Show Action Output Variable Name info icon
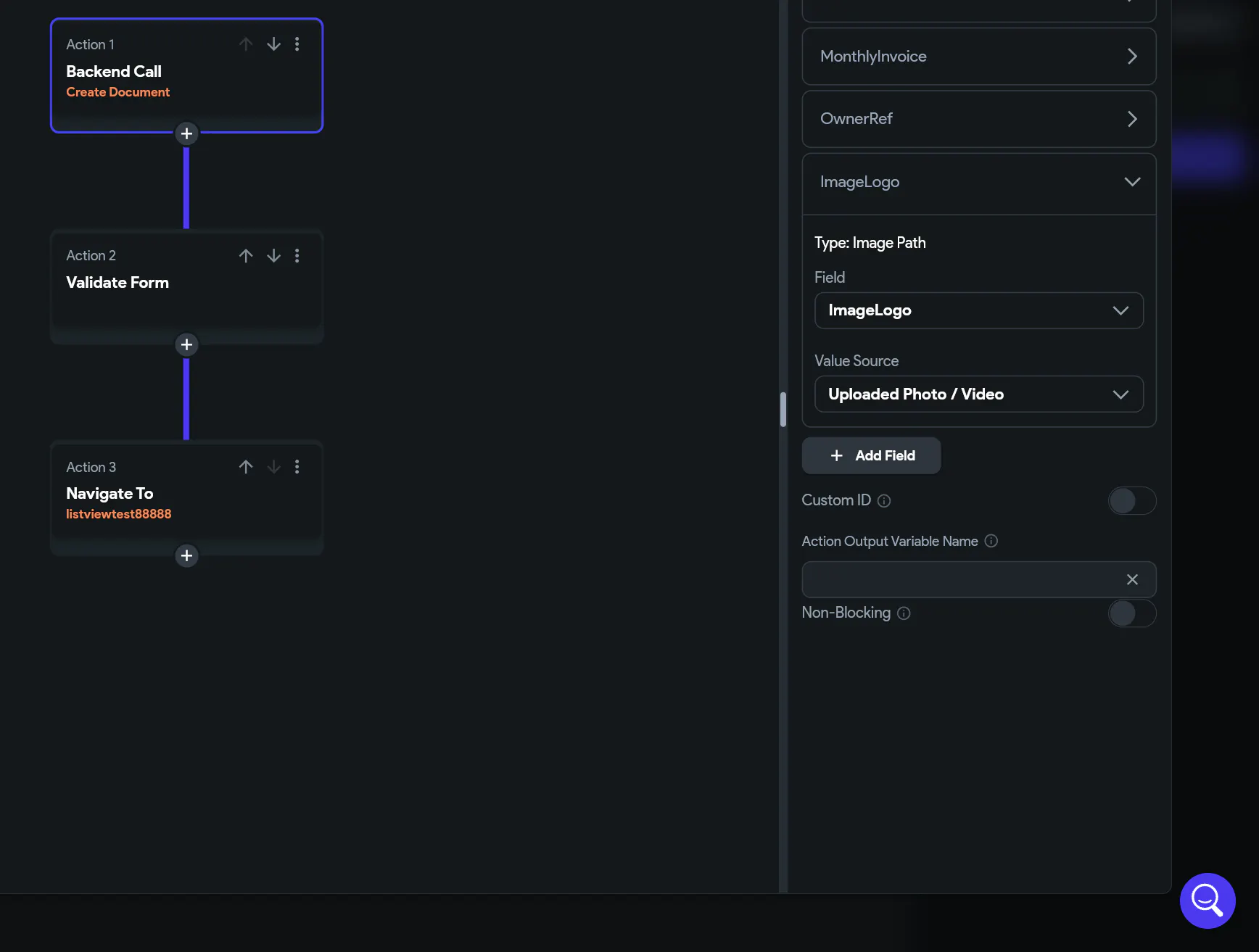Image resolution: width=1259 pixels, height=952 pixels. click(991, 541)
